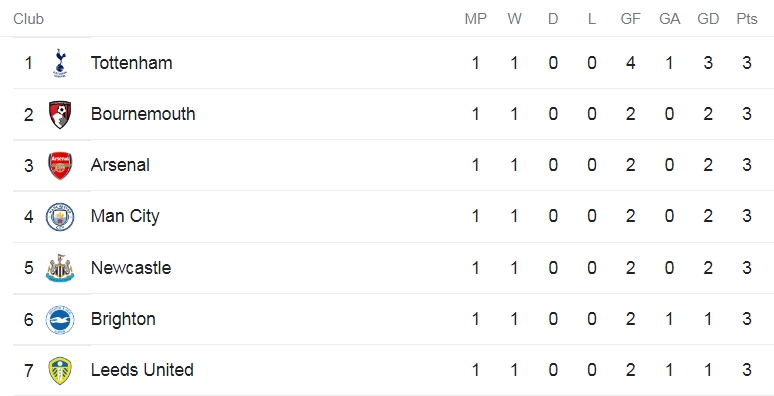774x396 pixels.
Task: Open the Tottenham team name link
Action: point(131,63)
